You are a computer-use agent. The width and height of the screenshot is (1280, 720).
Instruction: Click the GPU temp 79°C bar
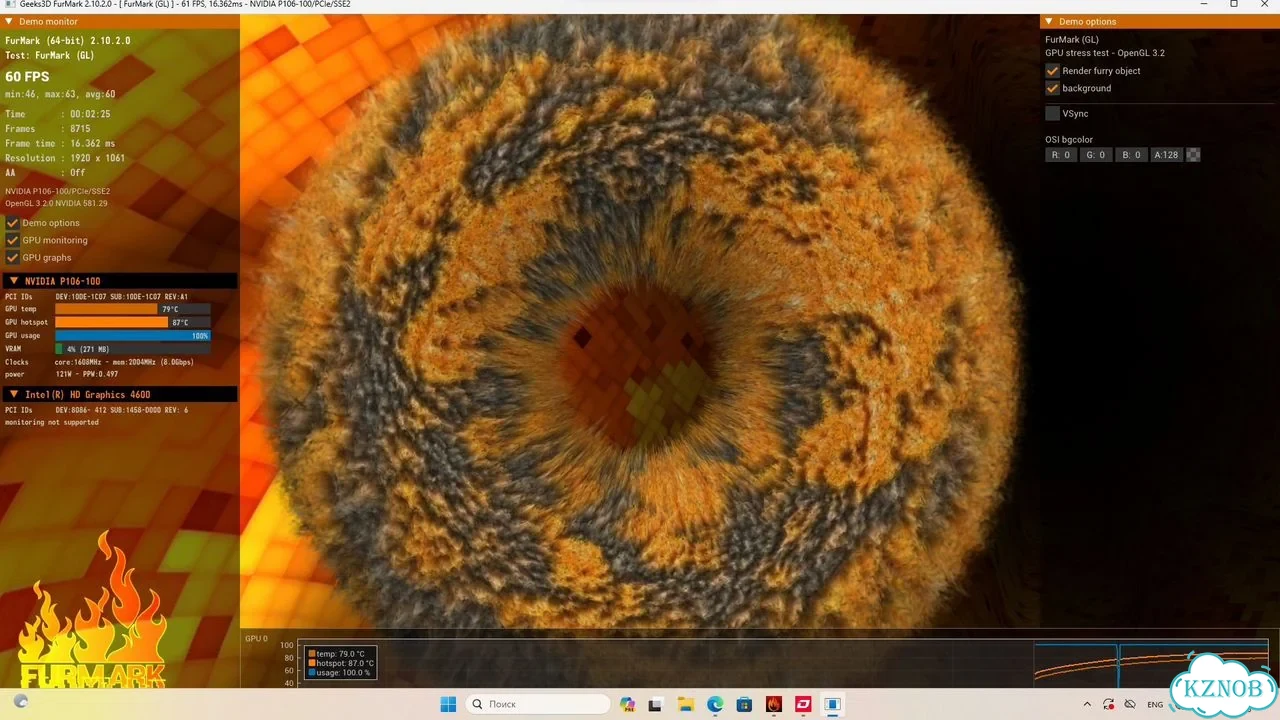click(132, 309)
